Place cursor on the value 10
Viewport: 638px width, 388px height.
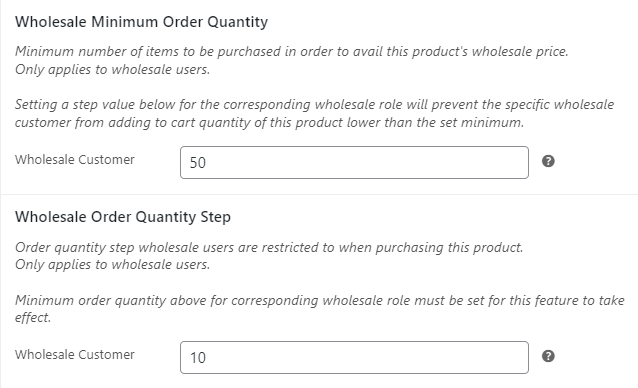coord(198,358)
